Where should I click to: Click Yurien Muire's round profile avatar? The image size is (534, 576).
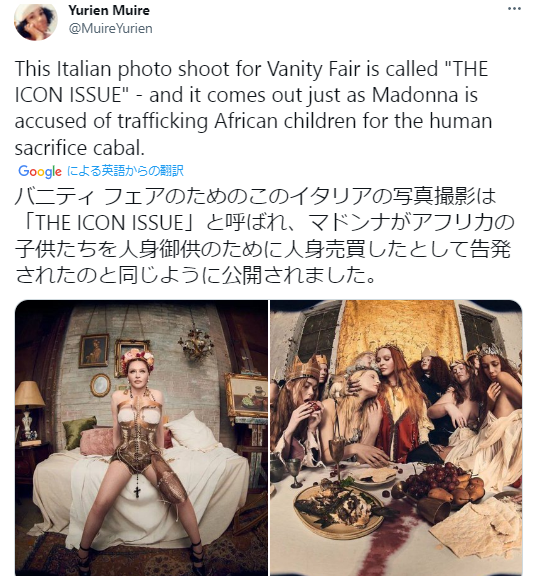(36, 21)
